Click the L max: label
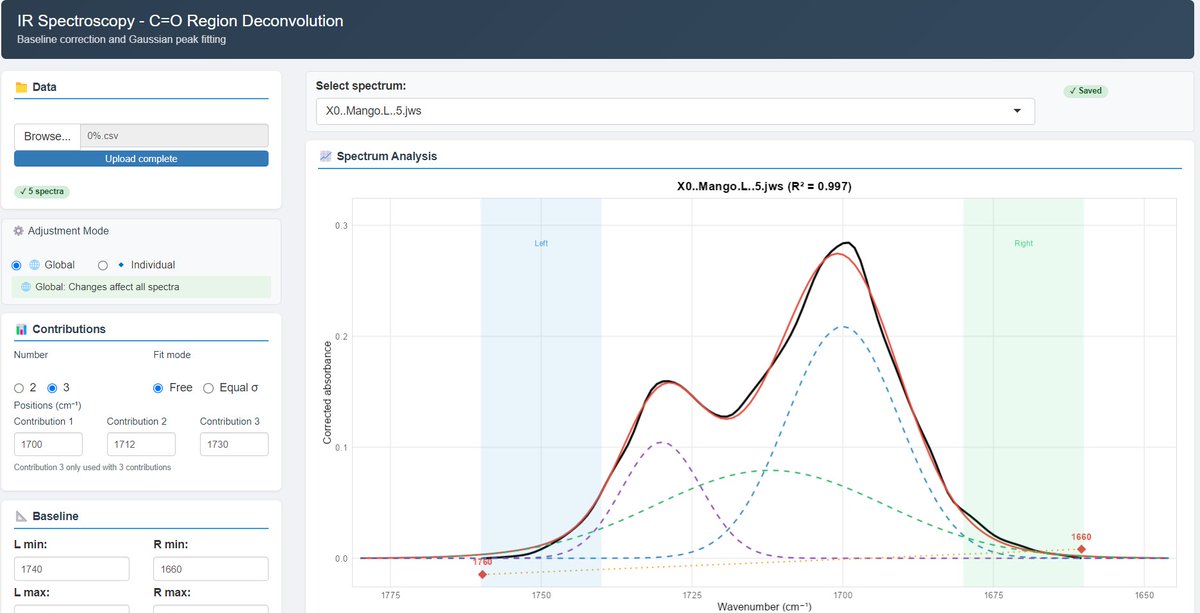The height and width of the screenshot is (613, 1200). pos(32,592)
